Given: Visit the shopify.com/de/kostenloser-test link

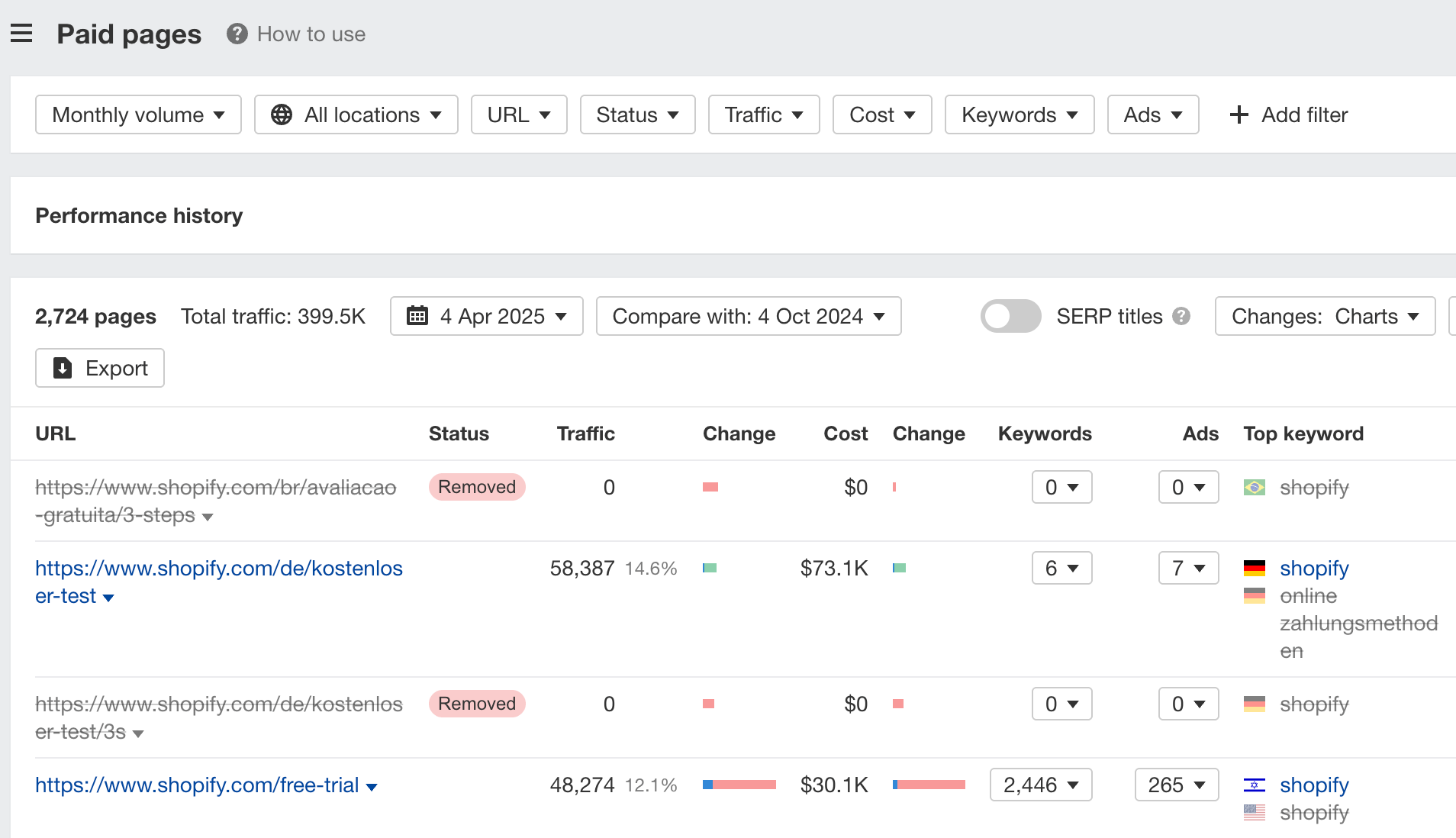Looking at the screenshot, I should pos(219,568).
